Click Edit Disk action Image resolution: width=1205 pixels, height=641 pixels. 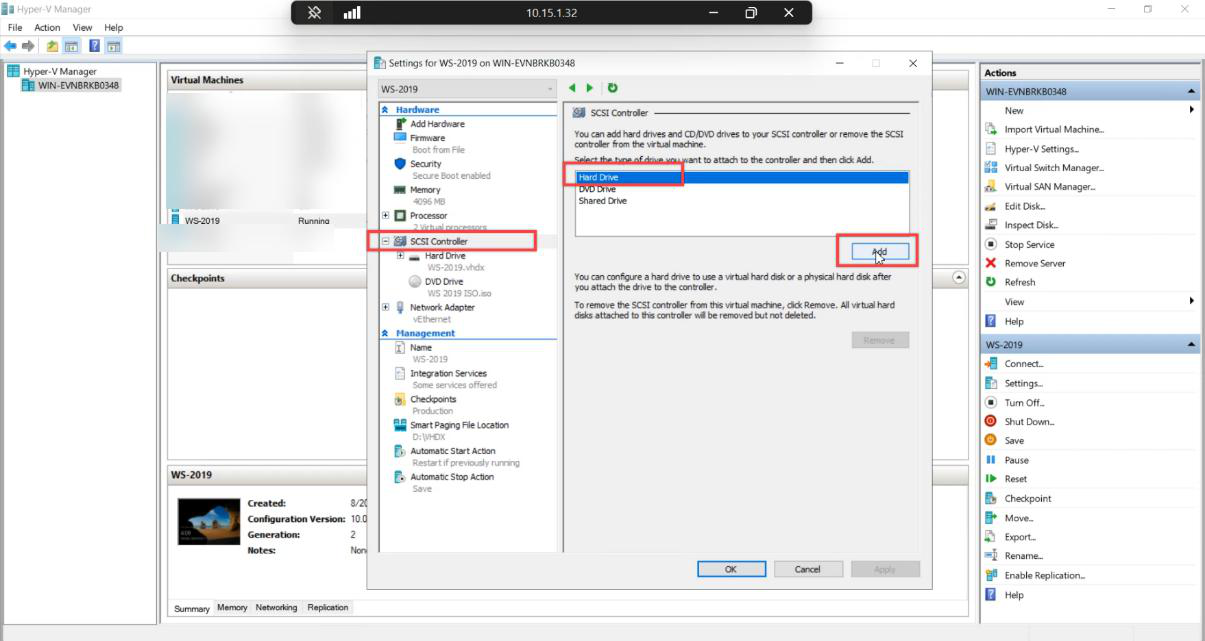(x=1024, y=206)
